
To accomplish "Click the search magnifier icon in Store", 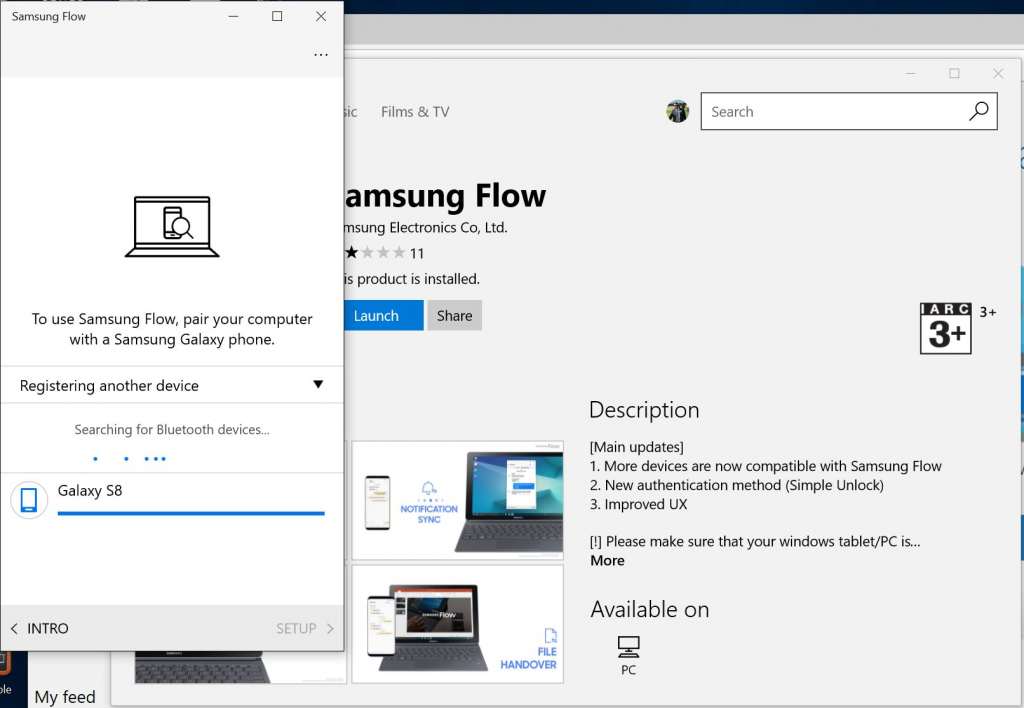I will [978, 111].
